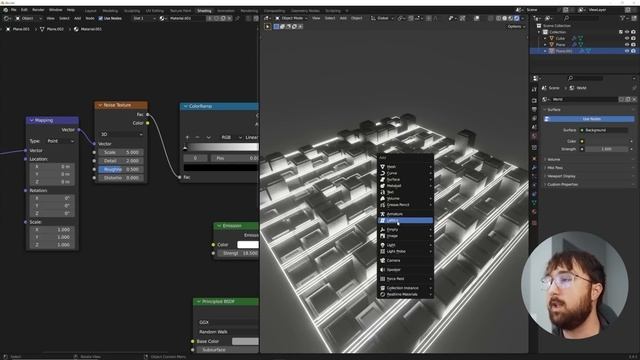Click the Mapping Scale Z value field
The width and height of the screenshot is (640, 360).
click(52, 245)
